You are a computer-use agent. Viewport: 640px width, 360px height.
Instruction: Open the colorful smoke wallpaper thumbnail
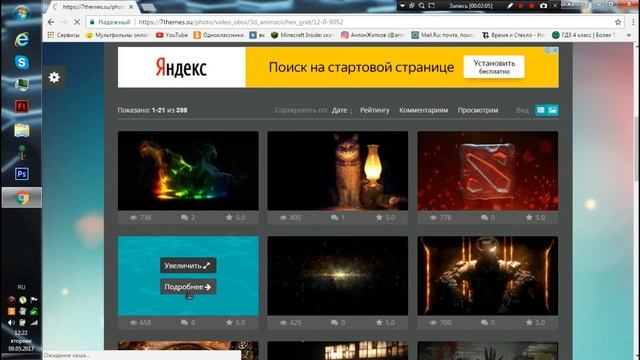click(x=188, y=171)
